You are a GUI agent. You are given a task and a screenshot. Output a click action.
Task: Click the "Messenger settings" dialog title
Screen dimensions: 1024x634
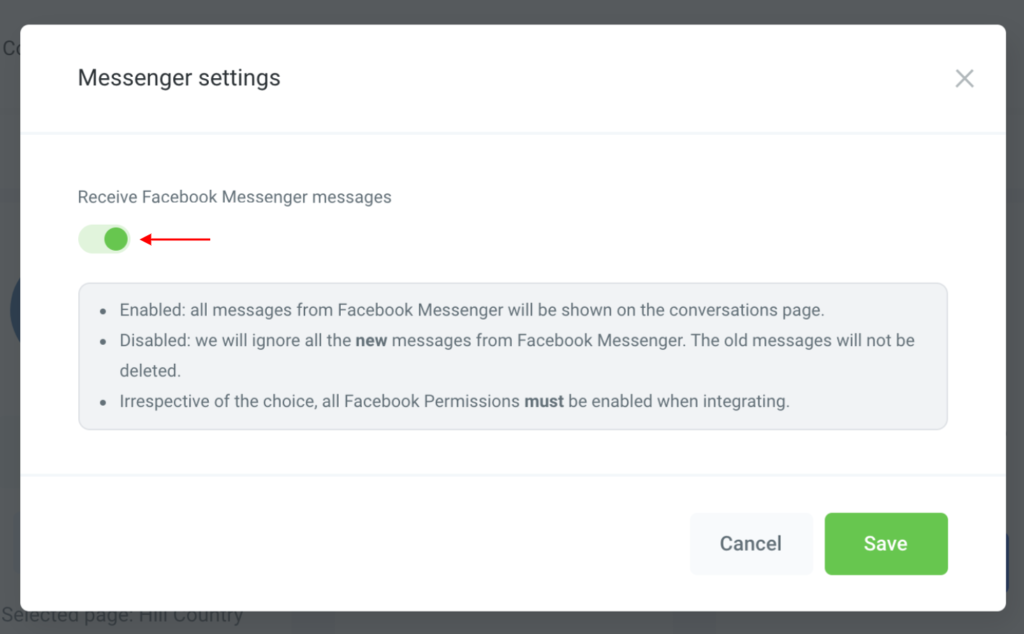(179, 77)
